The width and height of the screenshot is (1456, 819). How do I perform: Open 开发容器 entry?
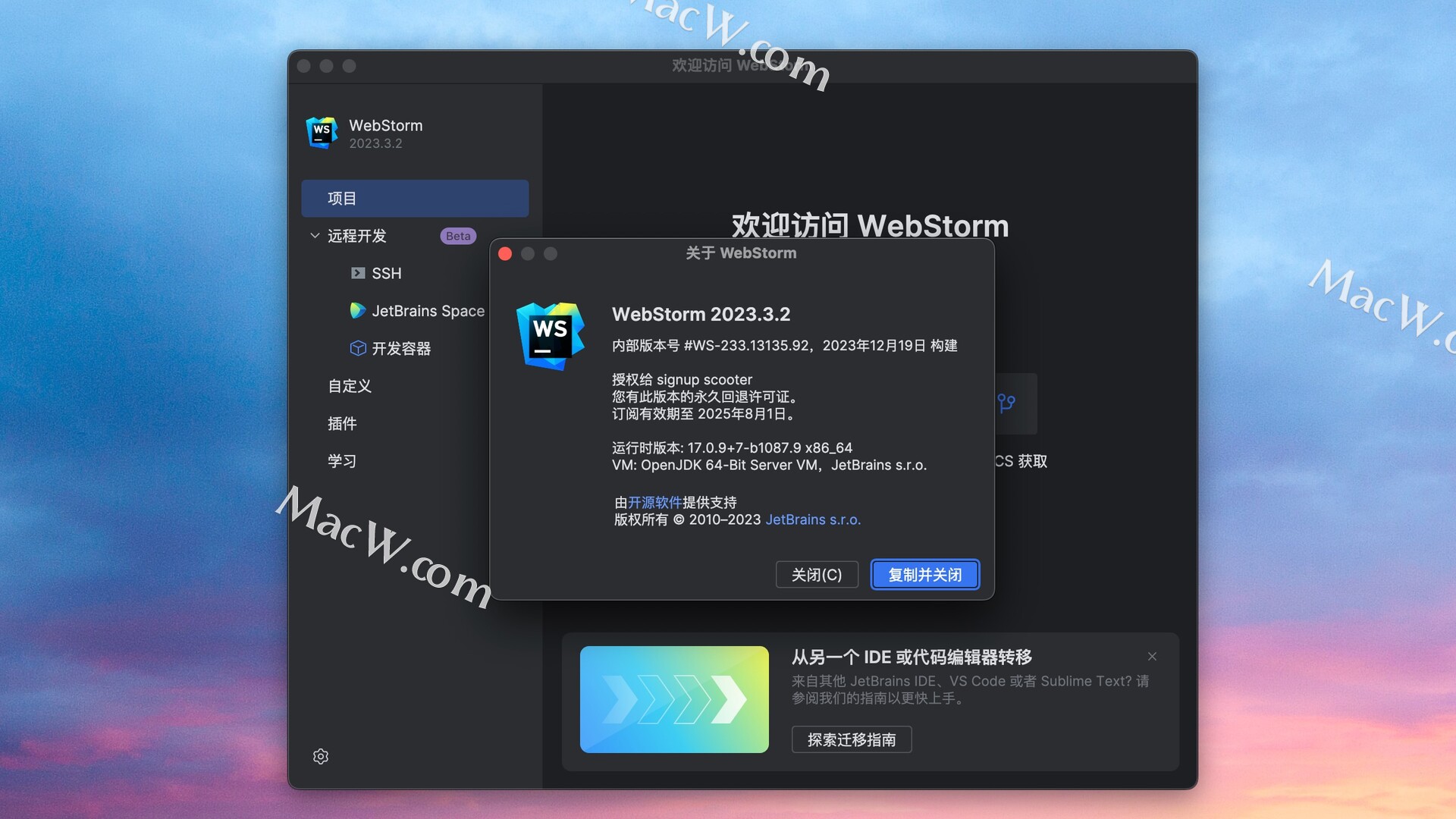tap(401, 349)
